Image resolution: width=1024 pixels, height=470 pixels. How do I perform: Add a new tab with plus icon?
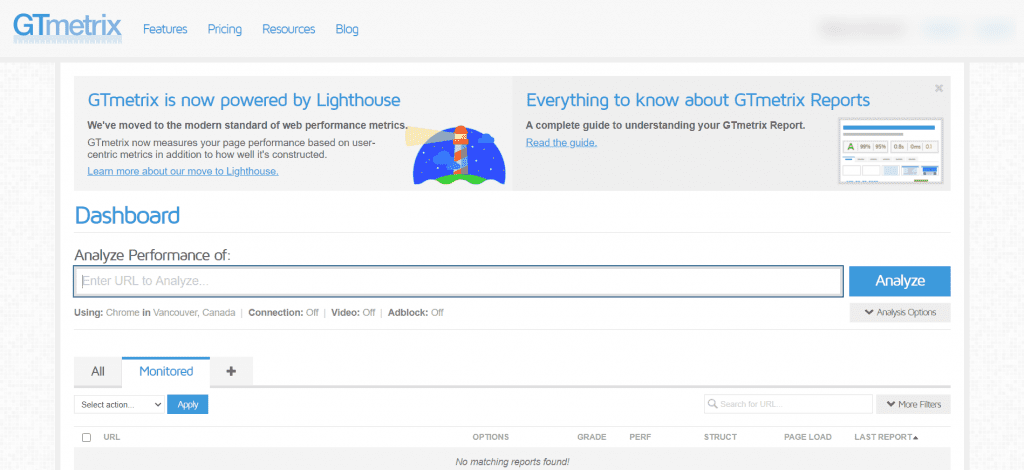tap(231, 371)
